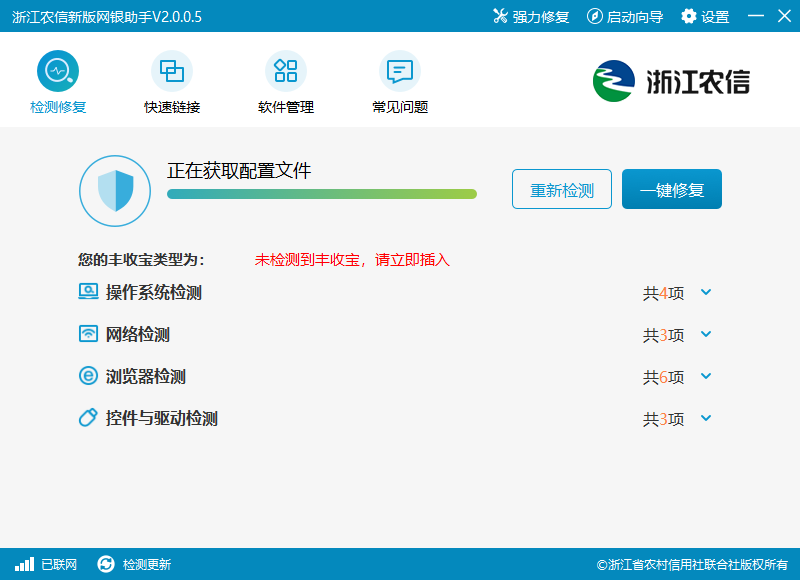Click the detection progress bar
Viewport: 800px width, 580px height.
point(322,194)
